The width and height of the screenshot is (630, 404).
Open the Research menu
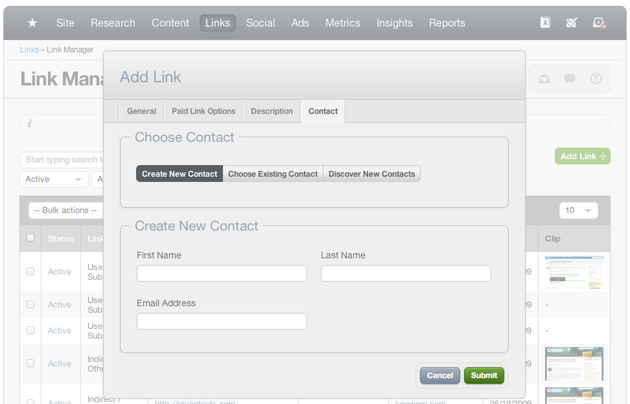[113, 23]
